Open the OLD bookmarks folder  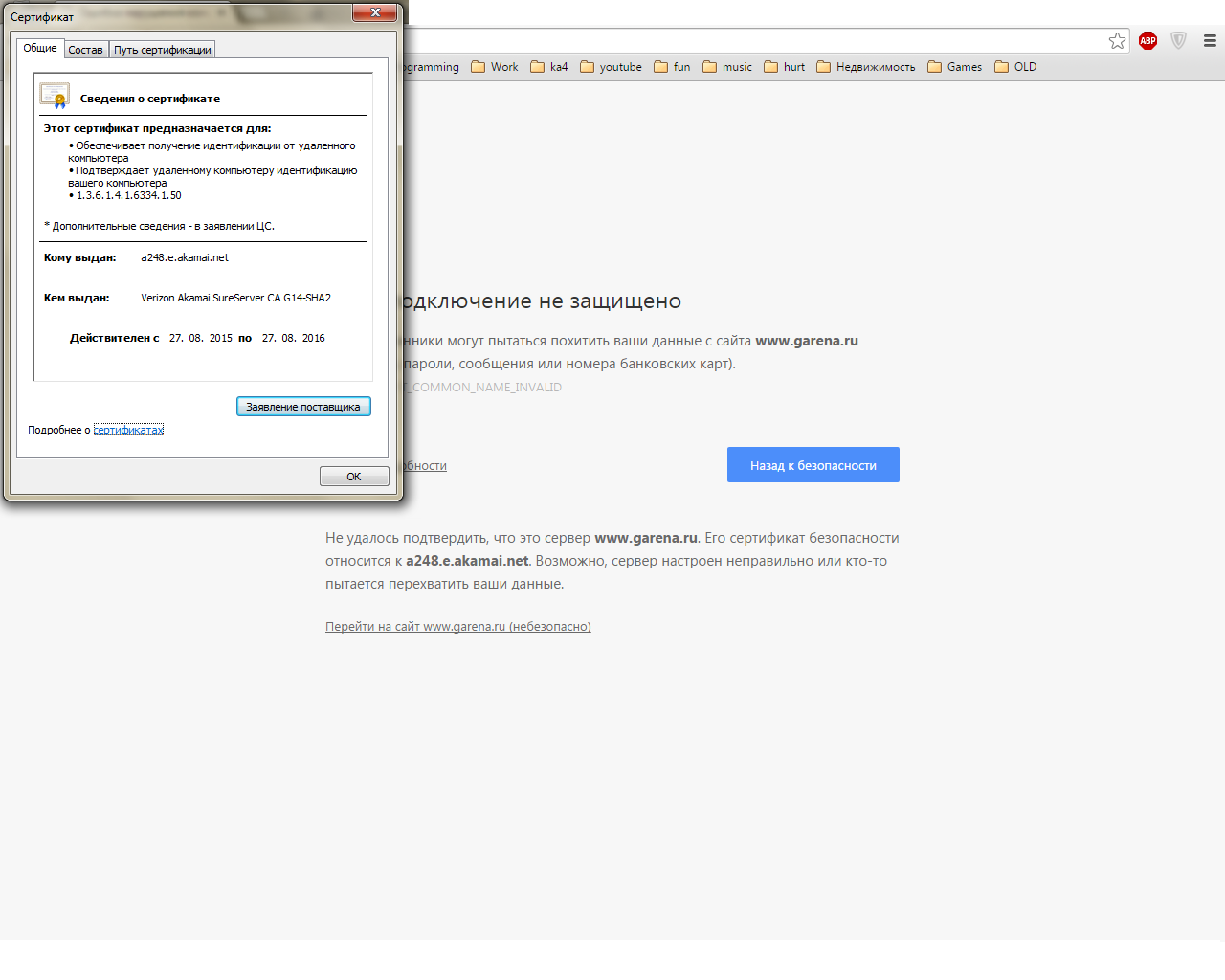pos(1015,67)
